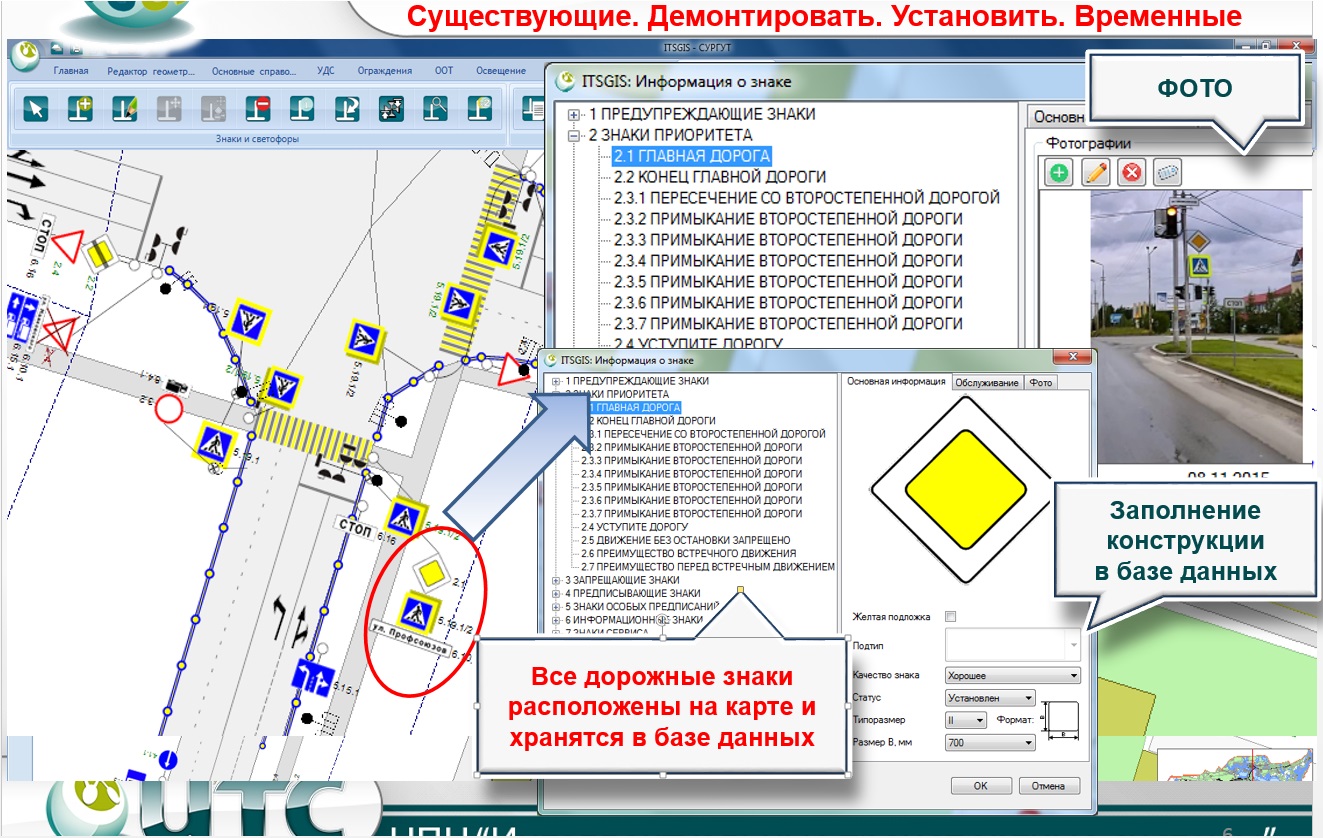Screen dimensions: 1323x838
Task: Open the Качество знака dropdown showing Хорошее
Action: click(1013, 675)
